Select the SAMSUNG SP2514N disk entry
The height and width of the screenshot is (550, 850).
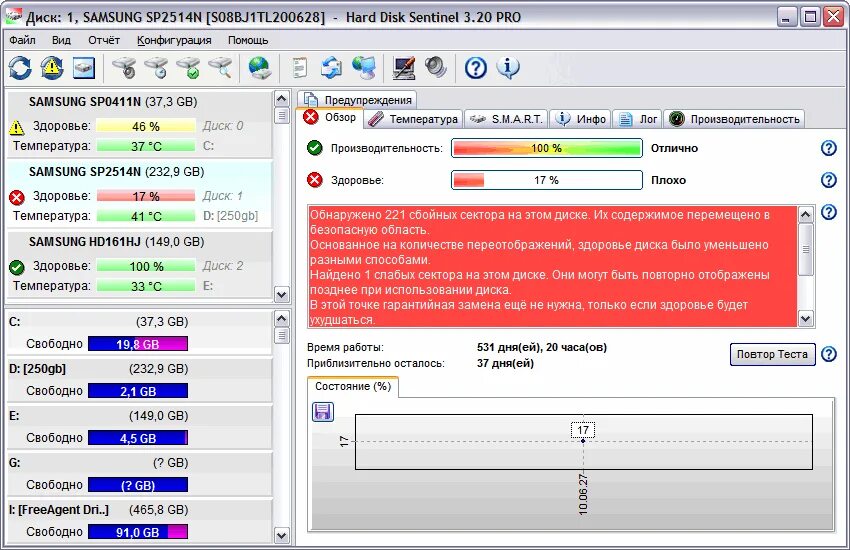pyautogui.click(x=139, y=194)
